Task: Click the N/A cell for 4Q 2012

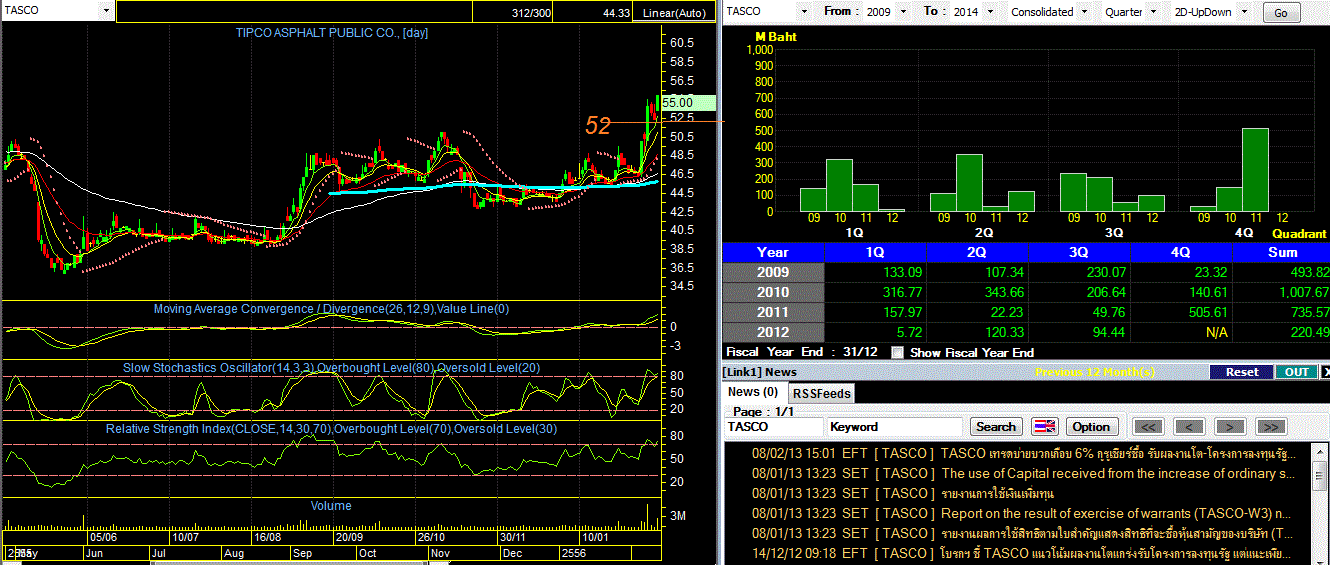Action: click(x=1182, y=332)
